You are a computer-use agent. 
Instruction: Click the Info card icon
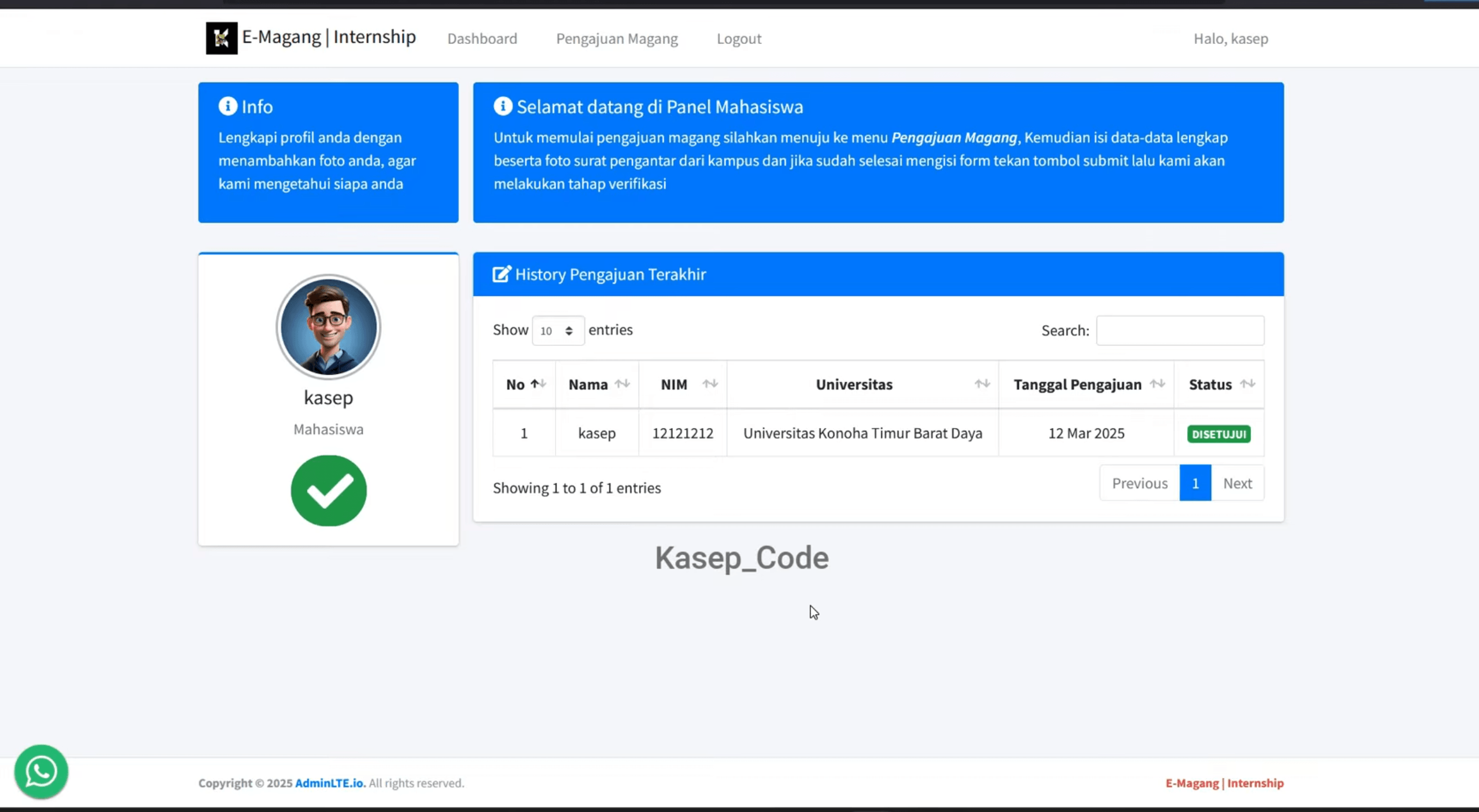click(228, 106)
